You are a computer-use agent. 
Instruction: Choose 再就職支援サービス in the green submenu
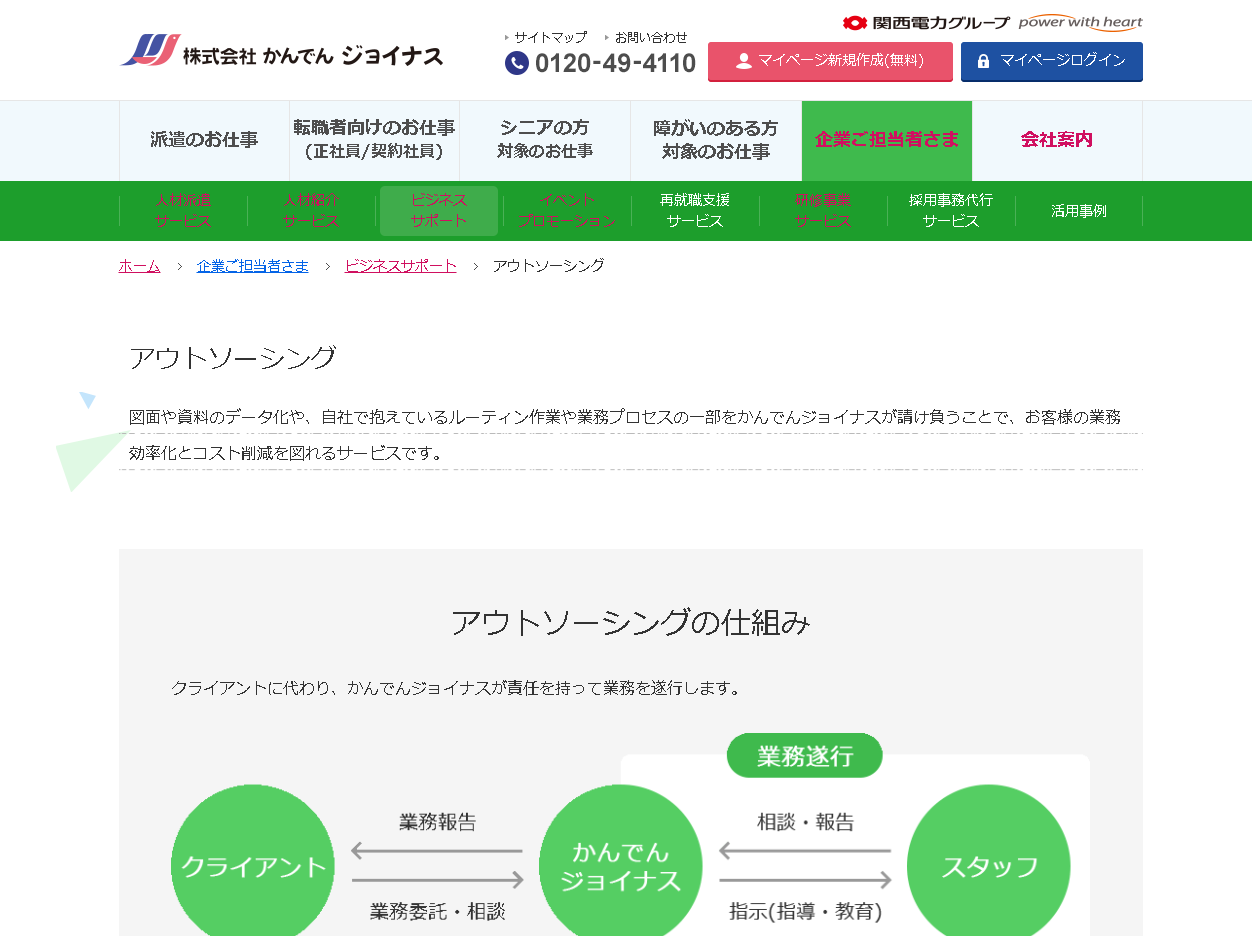point(695,211)
